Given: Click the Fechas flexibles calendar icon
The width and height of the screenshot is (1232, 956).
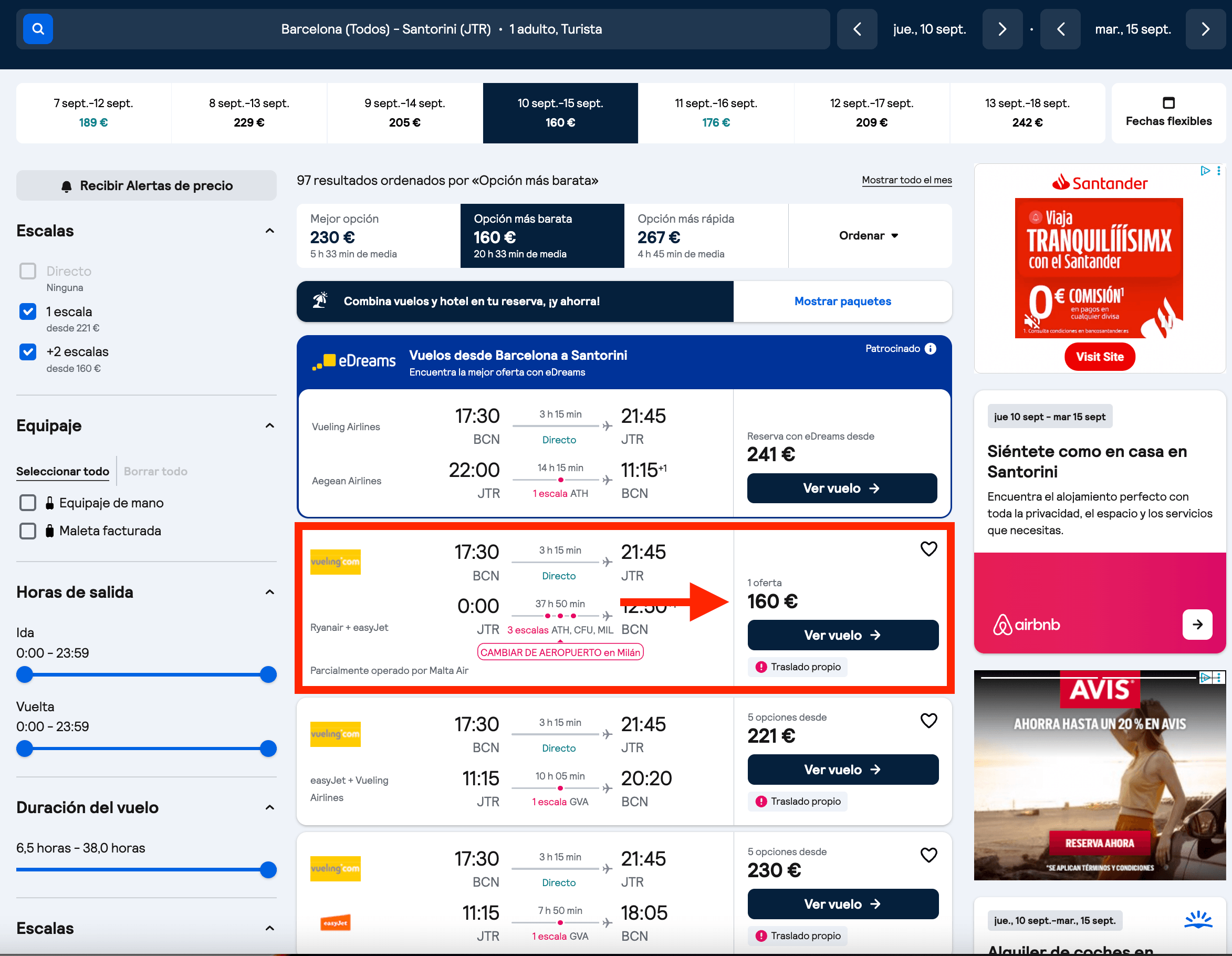Looking at the screenshot, I should click(x=1168, y=103).
